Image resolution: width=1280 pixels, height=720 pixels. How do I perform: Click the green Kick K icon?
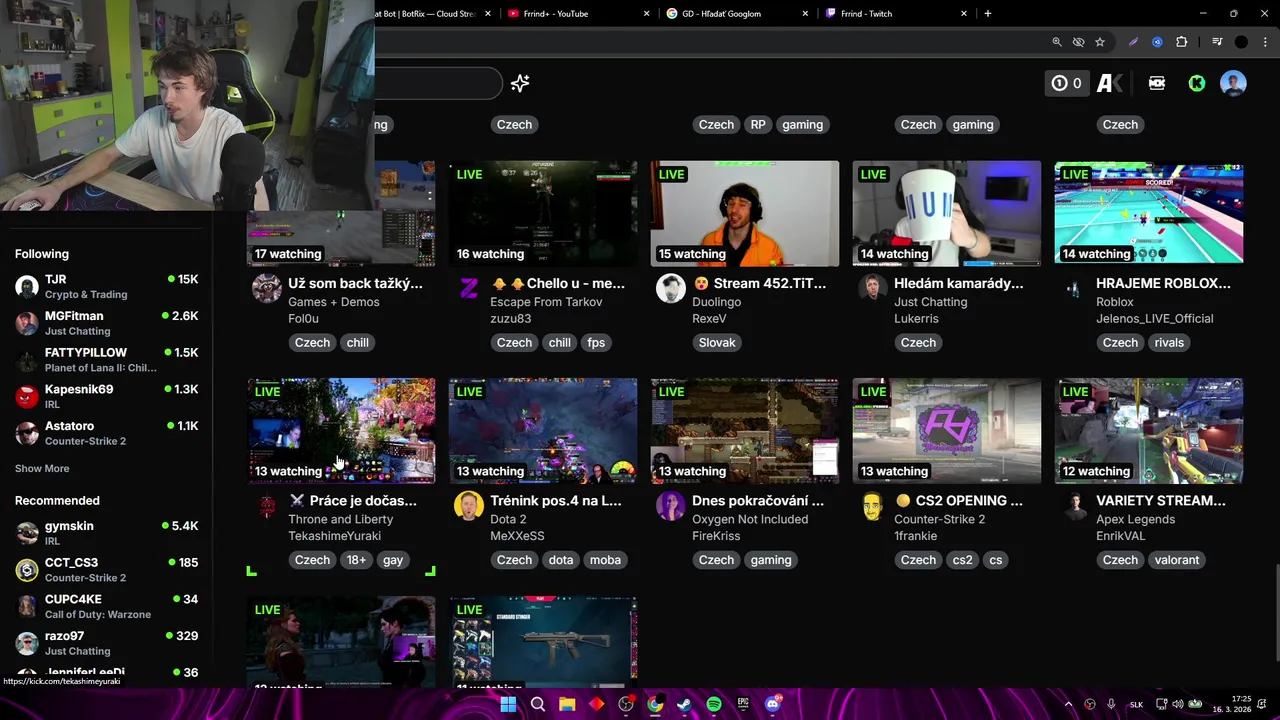1196,83
